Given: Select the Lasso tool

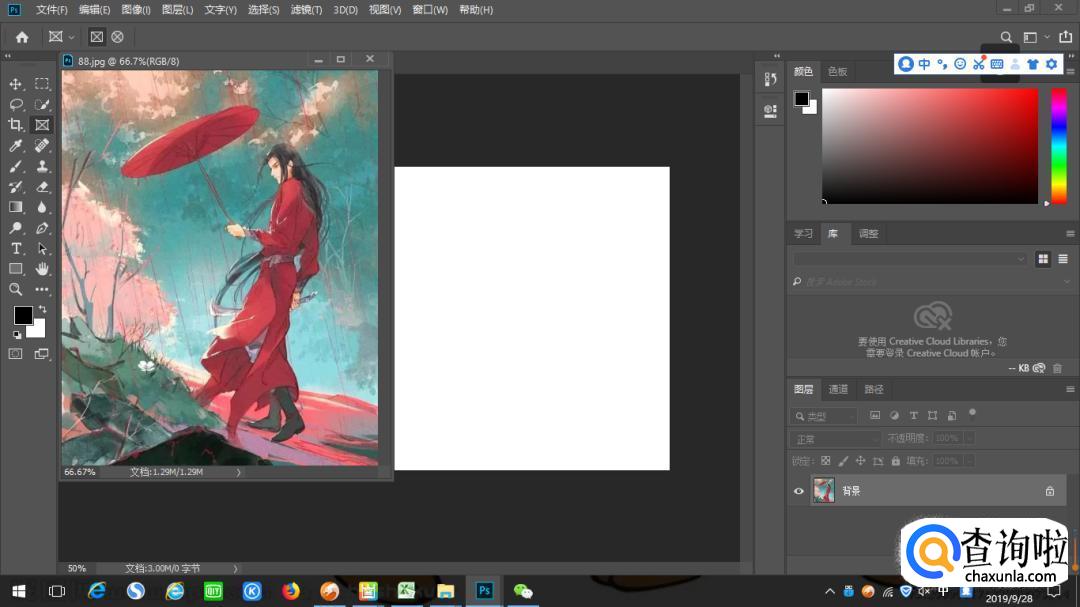Looking at the screenshot, I should (x=15, y=105).
